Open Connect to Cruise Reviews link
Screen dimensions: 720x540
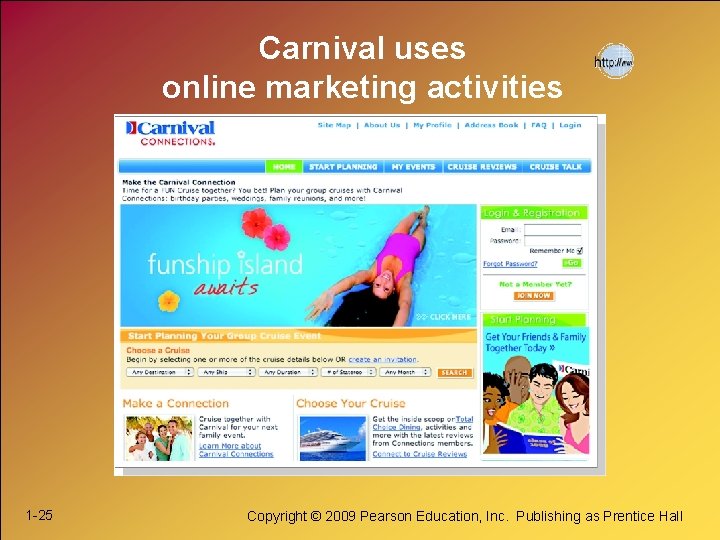420,454
